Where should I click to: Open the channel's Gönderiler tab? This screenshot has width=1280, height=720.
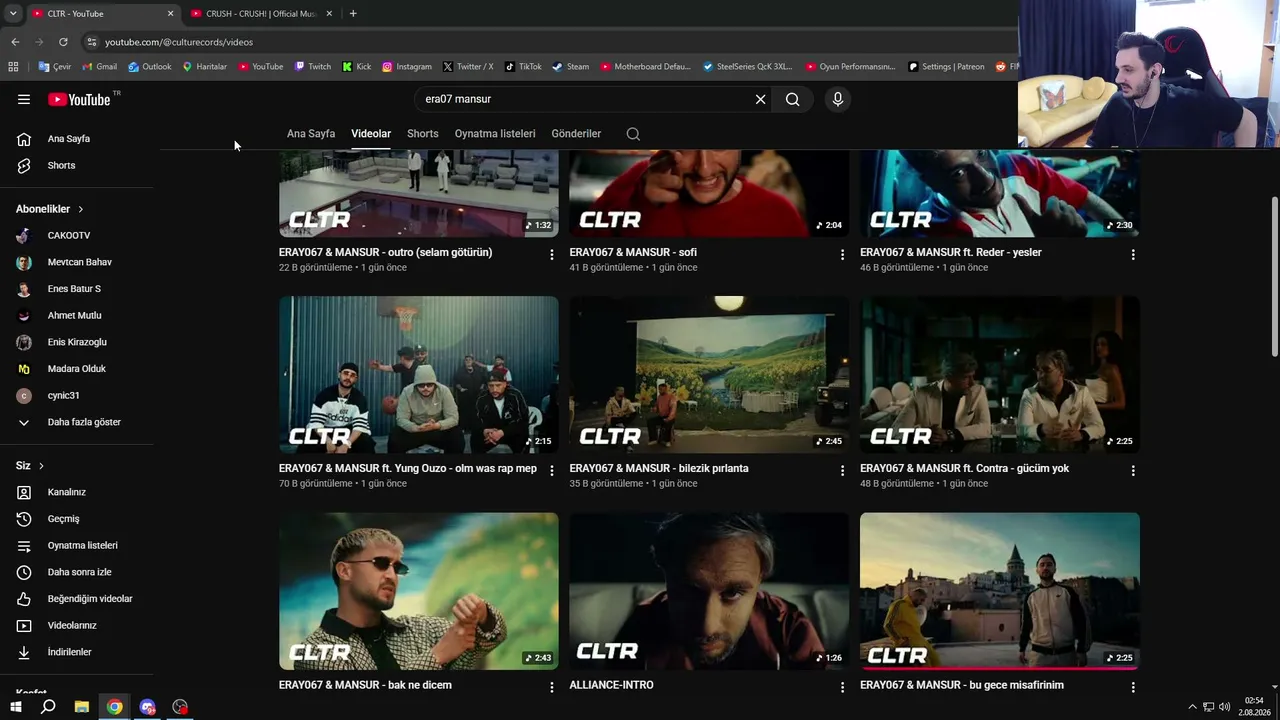click(x=576, y=134)
